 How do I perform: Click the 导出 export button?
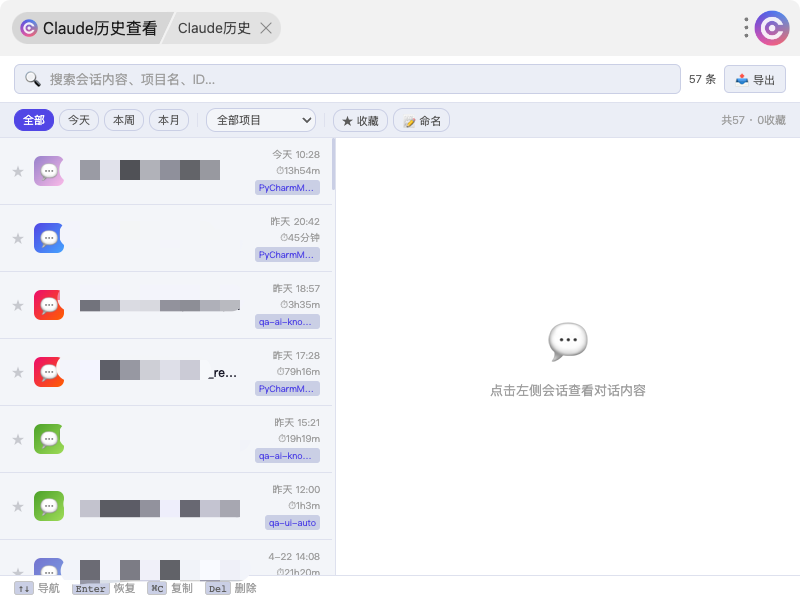[x=755, y=79]
